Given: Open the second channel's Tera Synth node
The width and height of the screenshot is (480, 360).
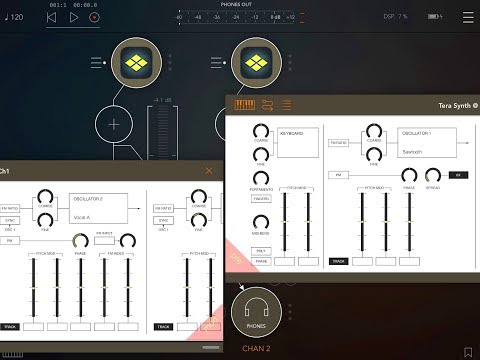Looking at the screenshot, I should (x=256, y=63).
